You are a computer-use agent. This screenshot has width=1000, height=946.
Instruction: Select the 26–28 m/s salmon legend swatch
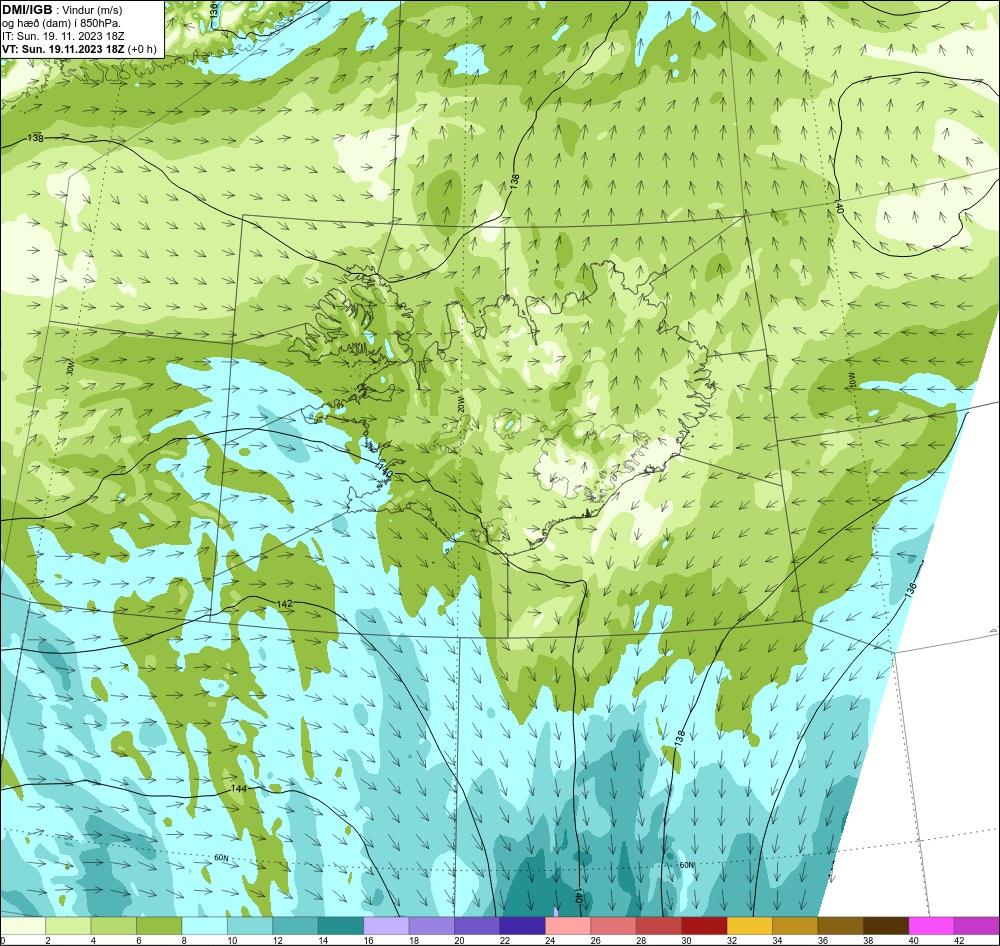pos(614,925)
